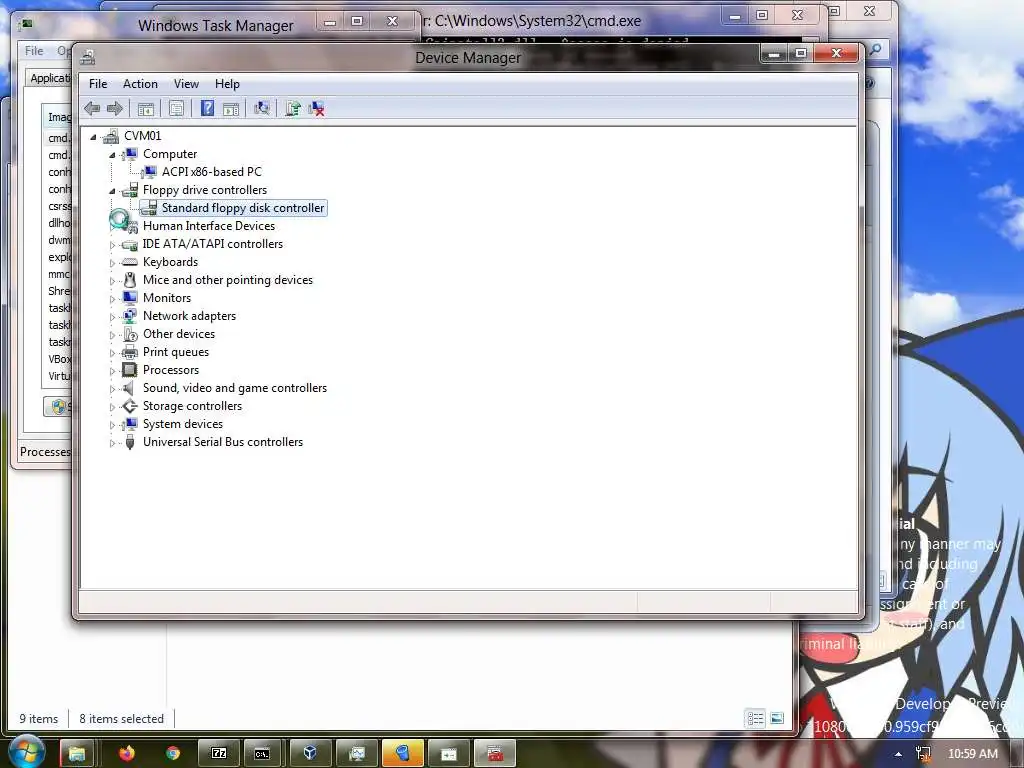This screenshot has width=1024, height=768.
Task: Switch Explorer window to details view button
Action: click(756, 718)
